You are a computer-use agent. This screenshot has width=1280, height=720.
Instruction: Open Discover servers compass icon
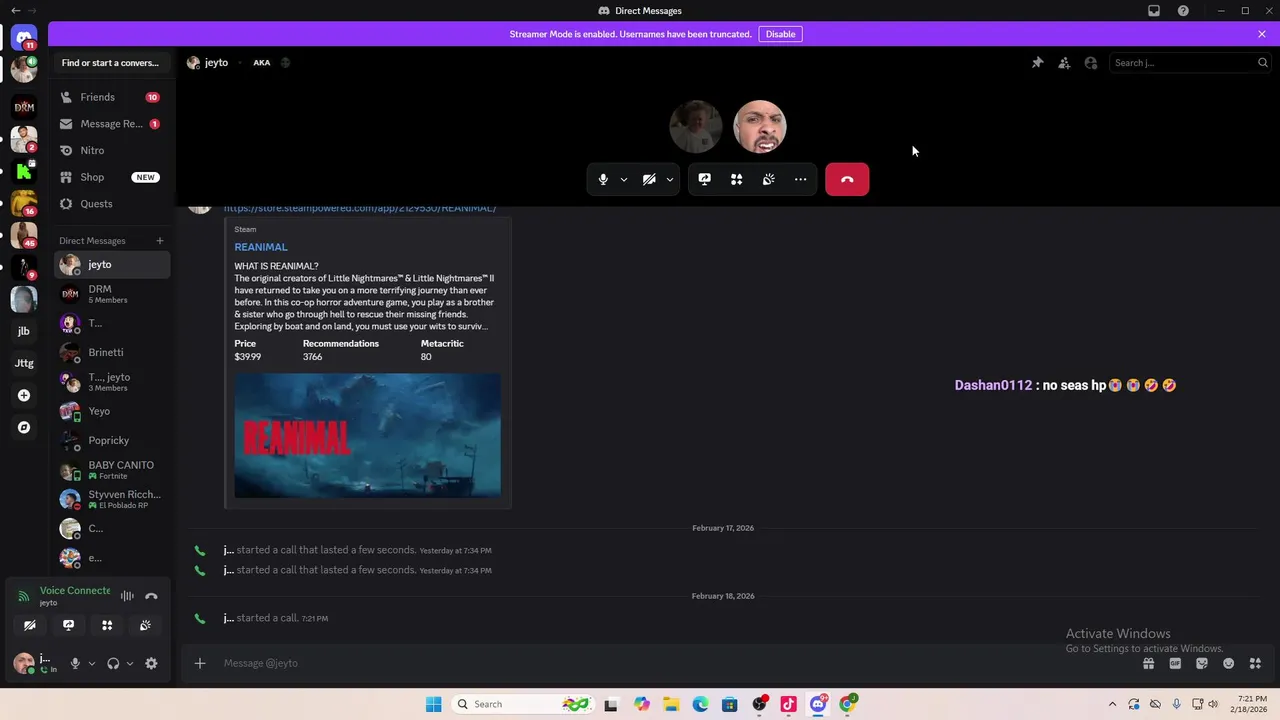[24, 427]
